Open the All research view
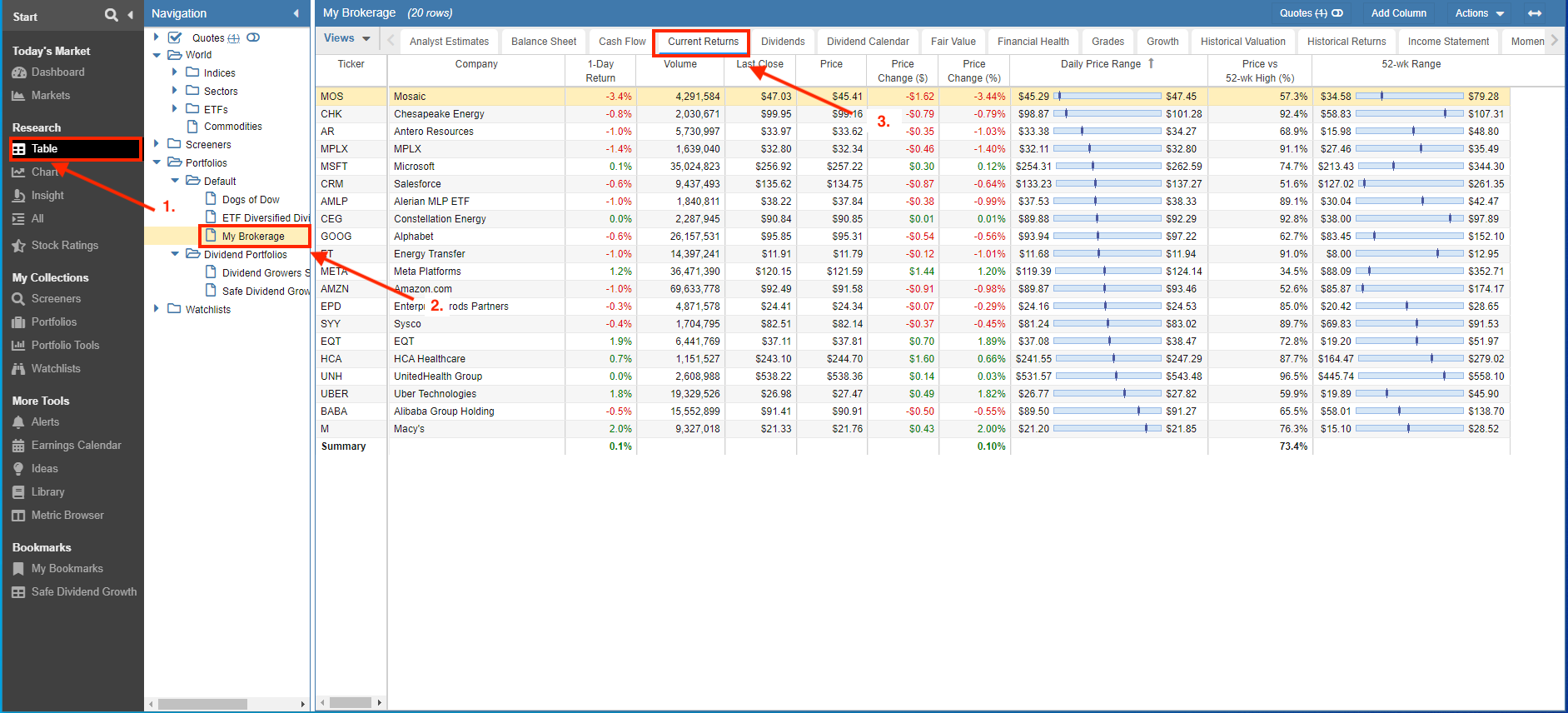1568x713 pixels. coord(37,219)
